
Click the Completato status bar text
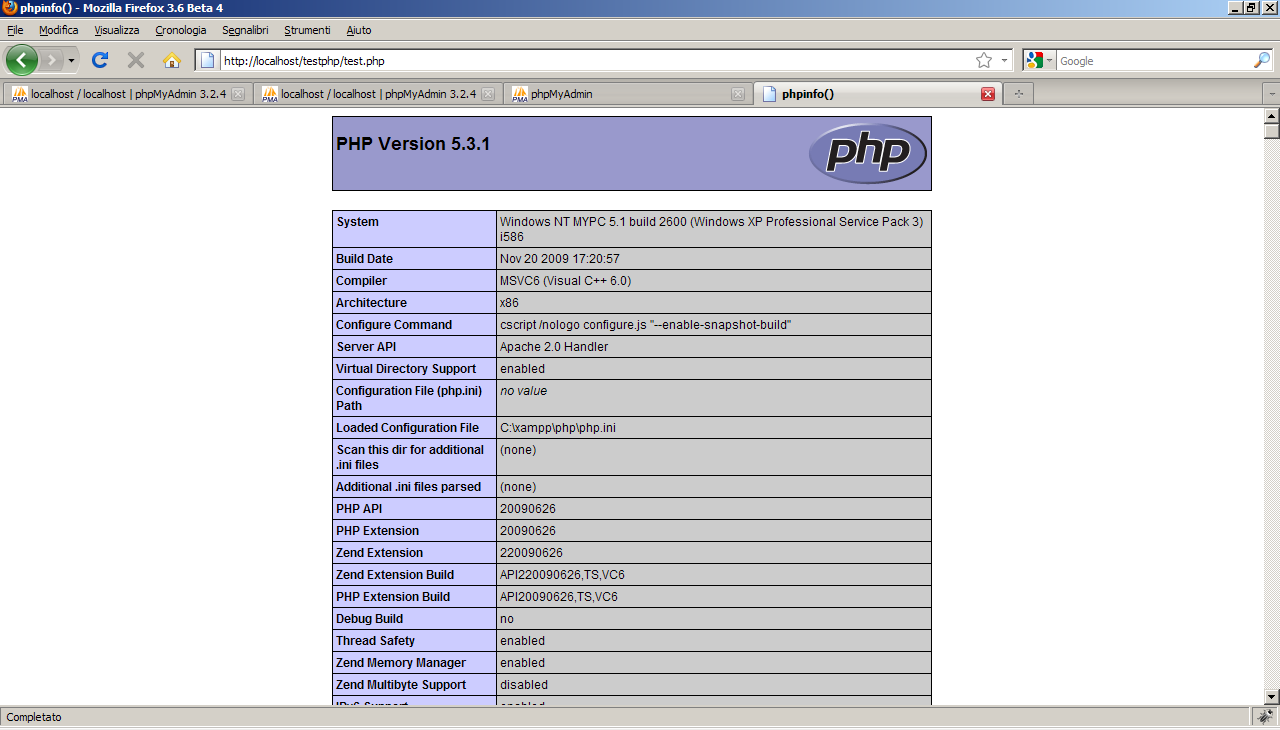(34, 717)
